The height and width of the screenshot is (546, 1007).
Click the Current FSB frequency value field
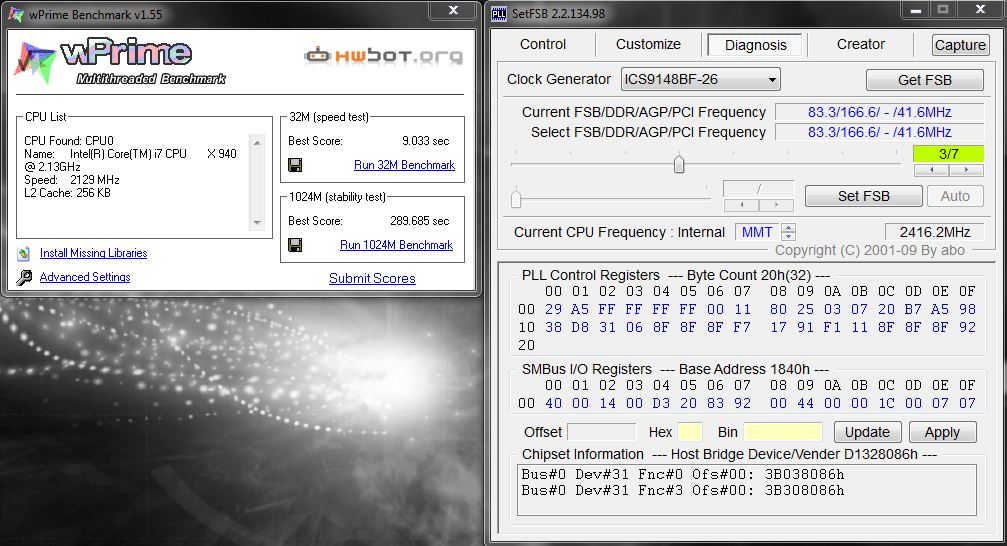coord(879,112)
